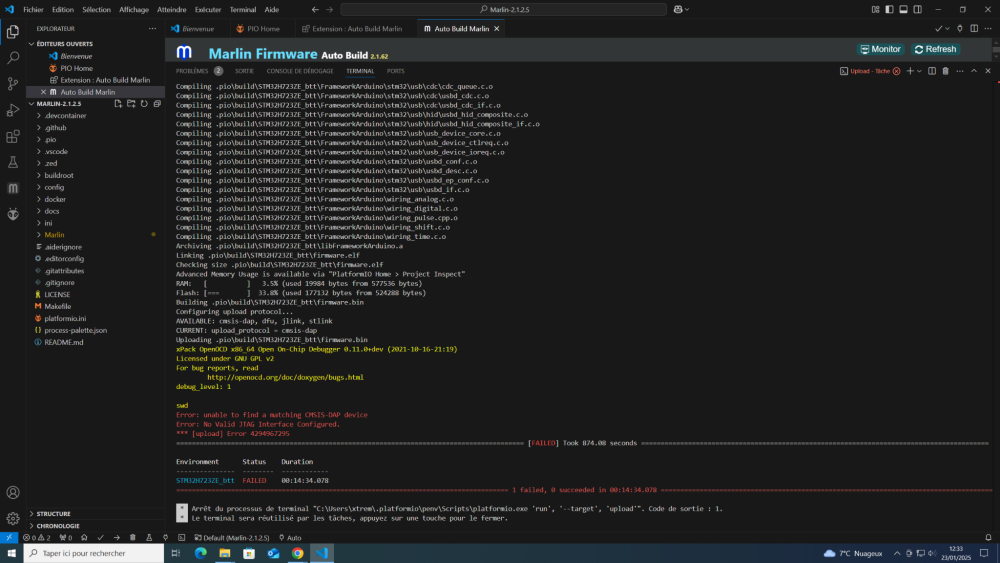Refresh the explorer file tree

pos(144,103)
